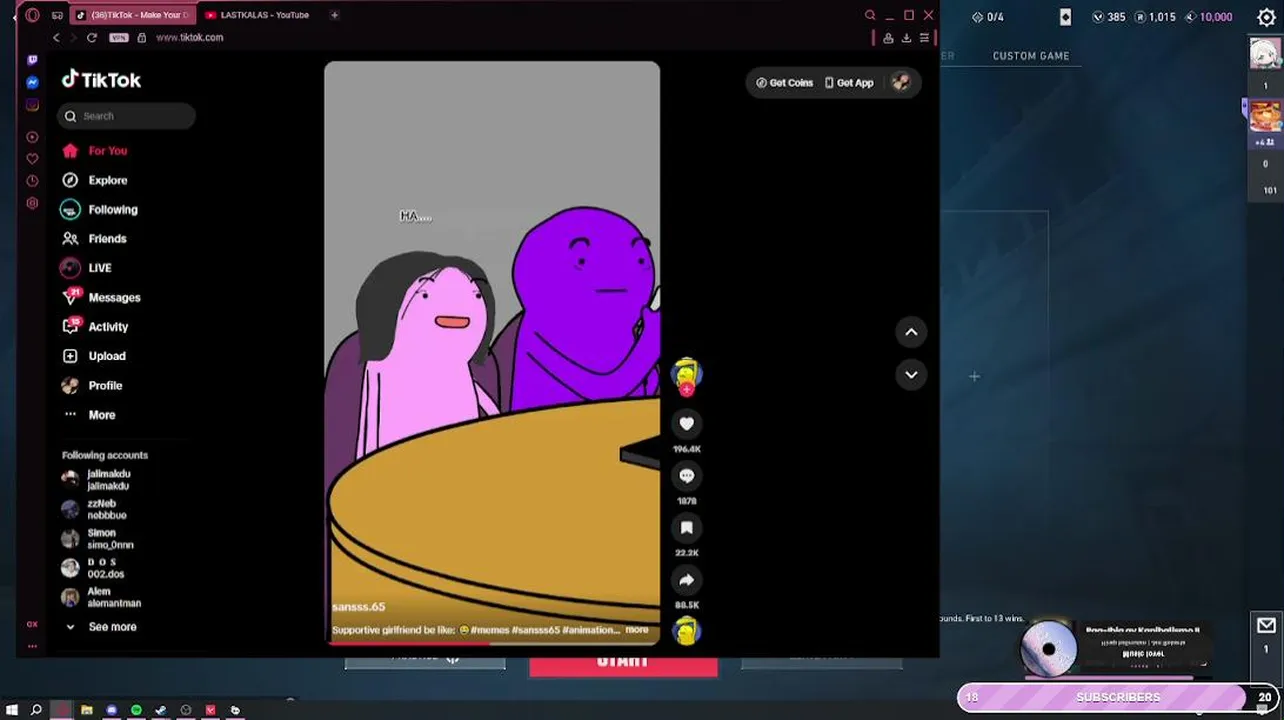Go back in the browser
This screenshot has width=1284, height=720.
tap(56, 37)
